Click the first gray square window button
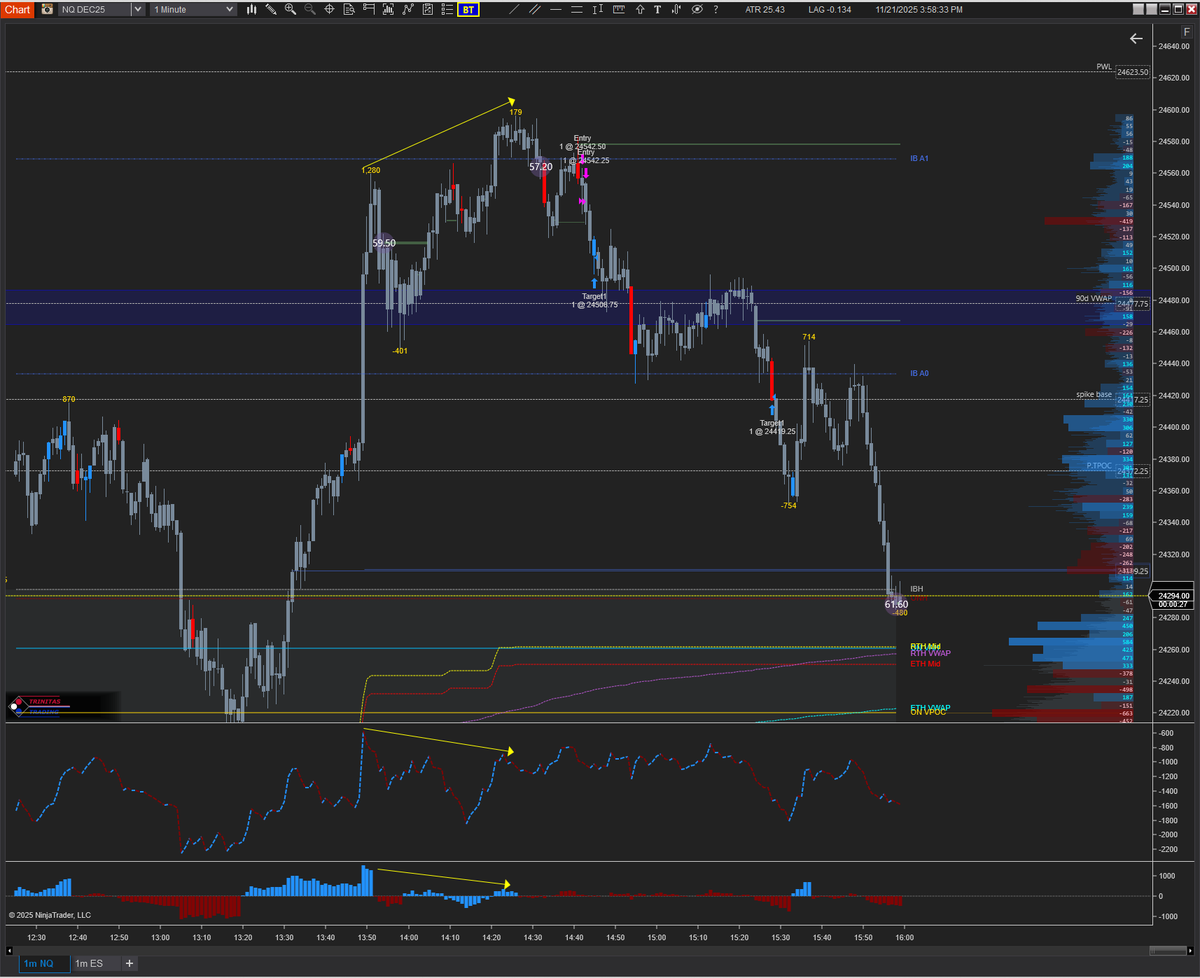The image size is (1200, 978). tap(1140, 9)
